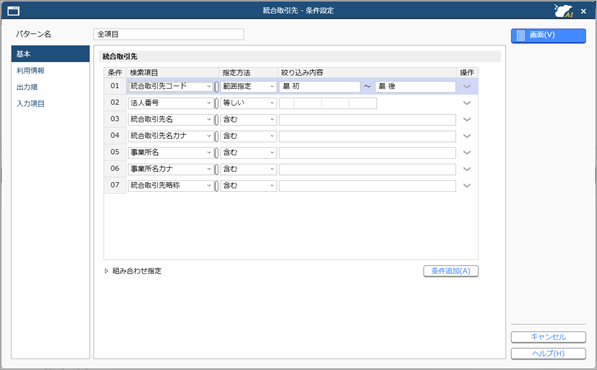Open 含む method dropdown in row 06
The width and height of the screenshot is (597, 370).
(248, 169)
